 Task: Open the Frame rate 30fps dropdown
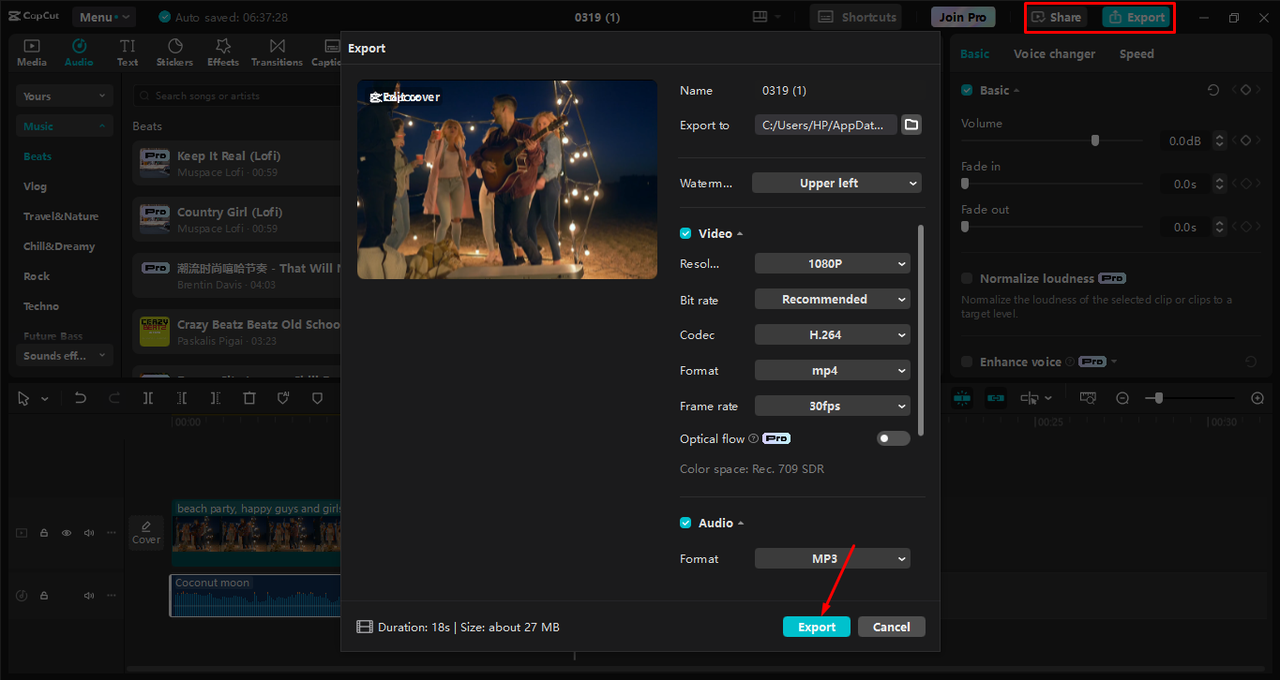pyautogui.click(x=832, y=406)
